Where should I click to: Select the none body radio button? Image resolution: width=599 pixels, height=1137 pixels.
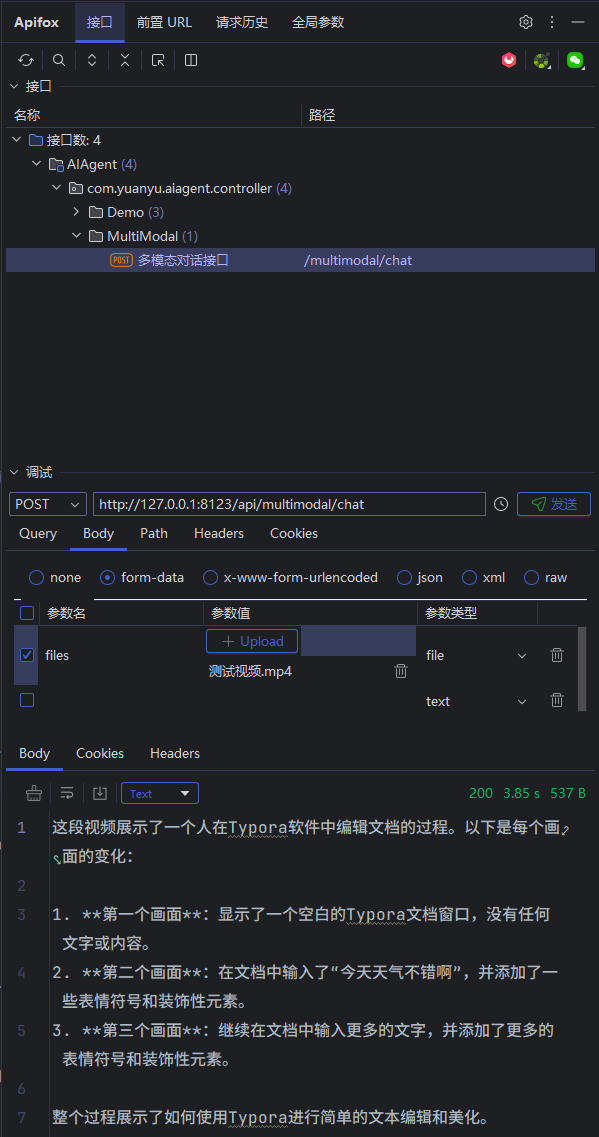(x=36, y=578)
